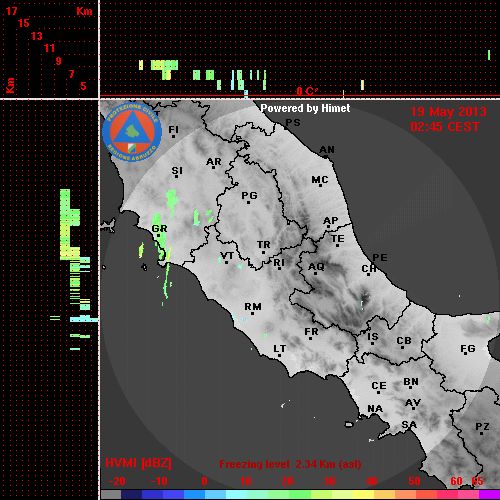Click the Freezing level 2.34 Km label
This screenshot has width=500, height=500.
coord(290,464)
